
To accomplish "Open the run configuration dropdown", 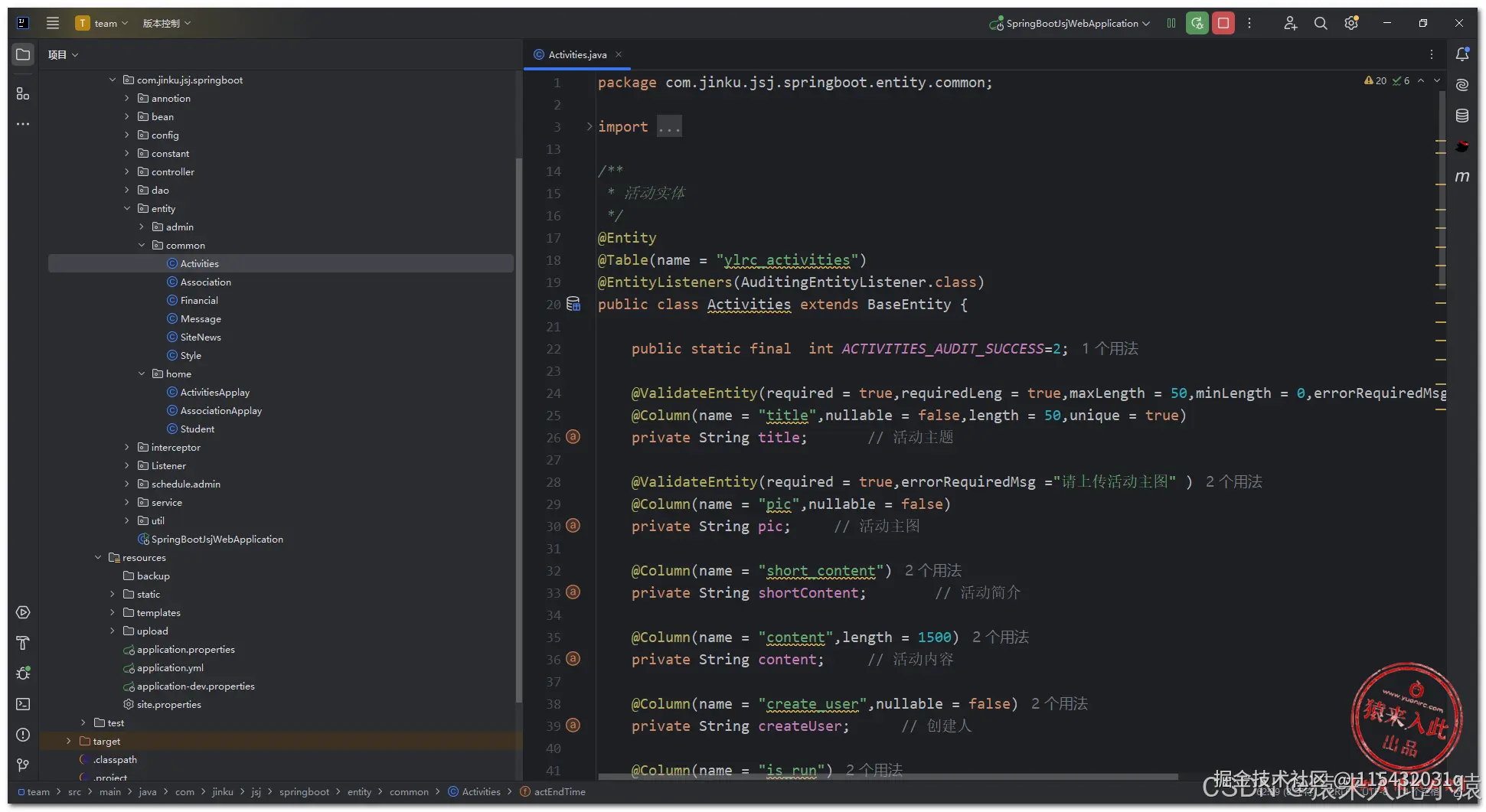I will (x=1070, y=23).
